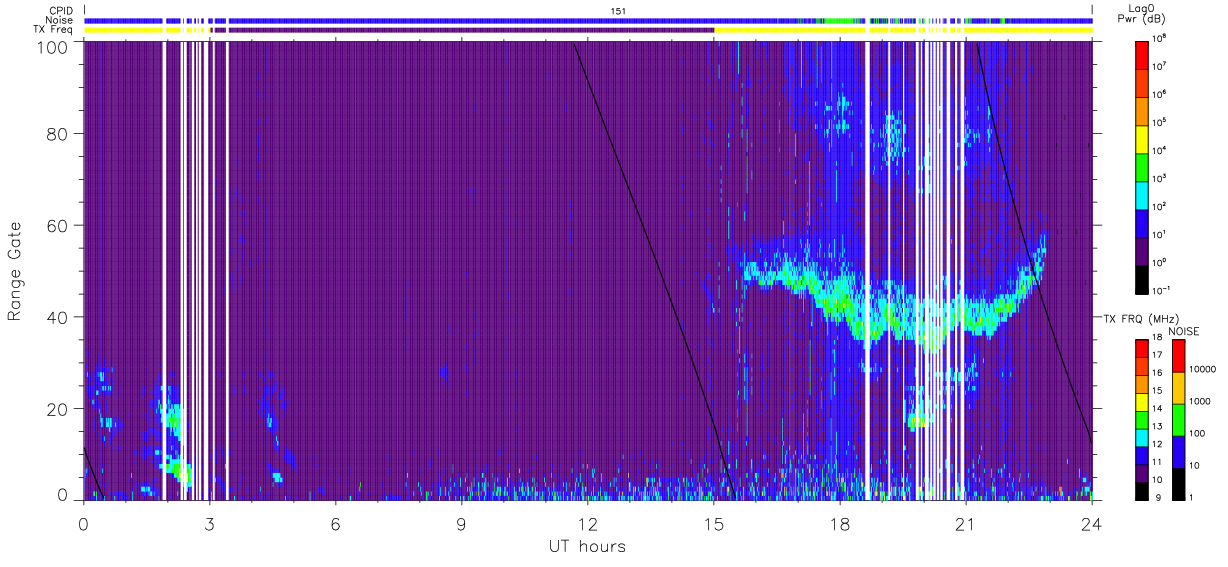Click the yellow segment of the TX FRQ color bar
Screen dimensions: 1228x567
click(1141, 401)
